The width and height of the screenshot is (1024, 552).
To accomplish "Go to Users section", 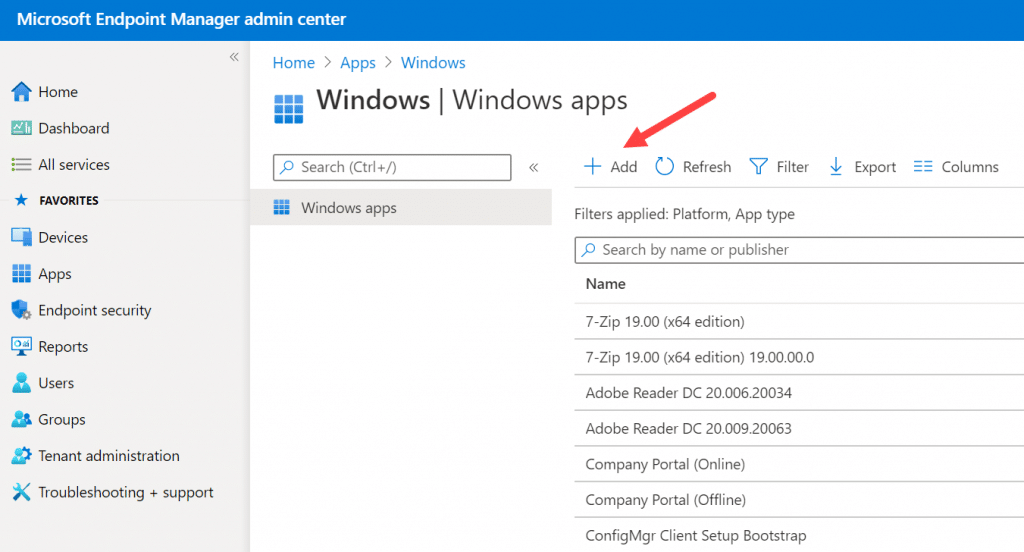I will point(56,383).
